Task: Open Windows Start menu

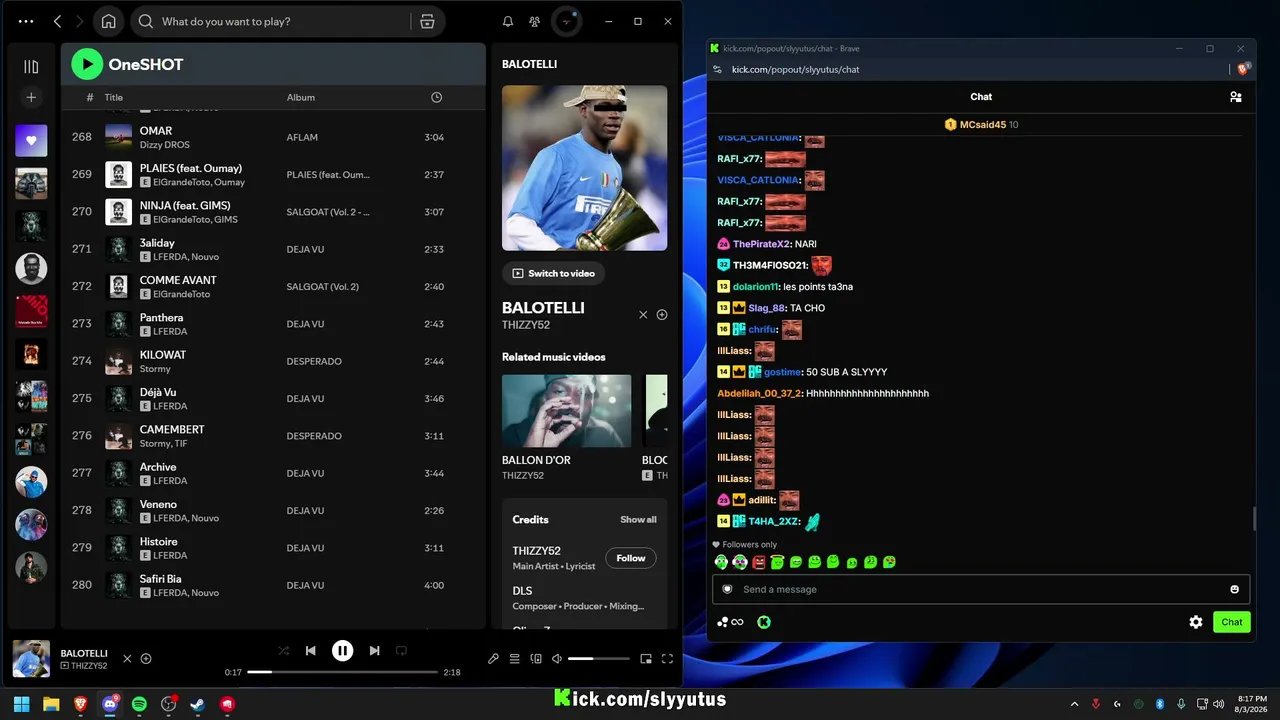Action: pos(22,704)
